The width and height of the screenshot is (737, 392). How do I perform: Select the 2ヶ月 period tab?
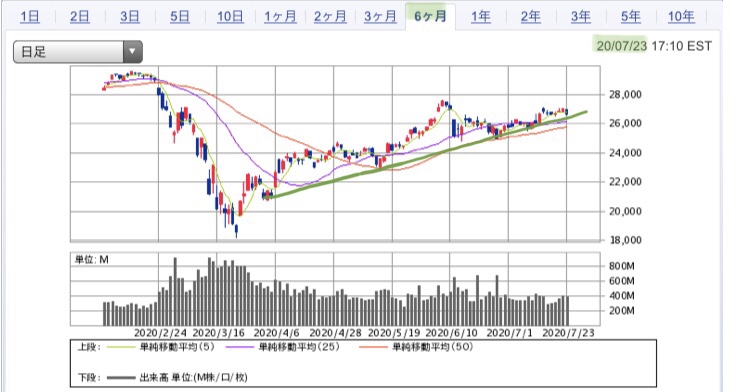click(x=330, y=17)
